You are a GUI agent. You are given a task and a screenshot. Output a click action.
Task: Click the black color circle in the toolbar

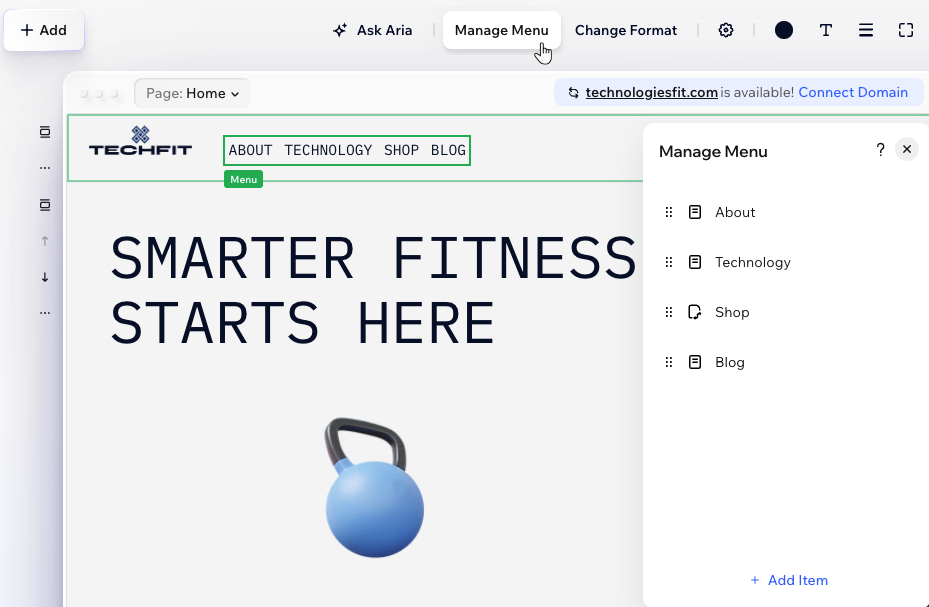[783, 30]
